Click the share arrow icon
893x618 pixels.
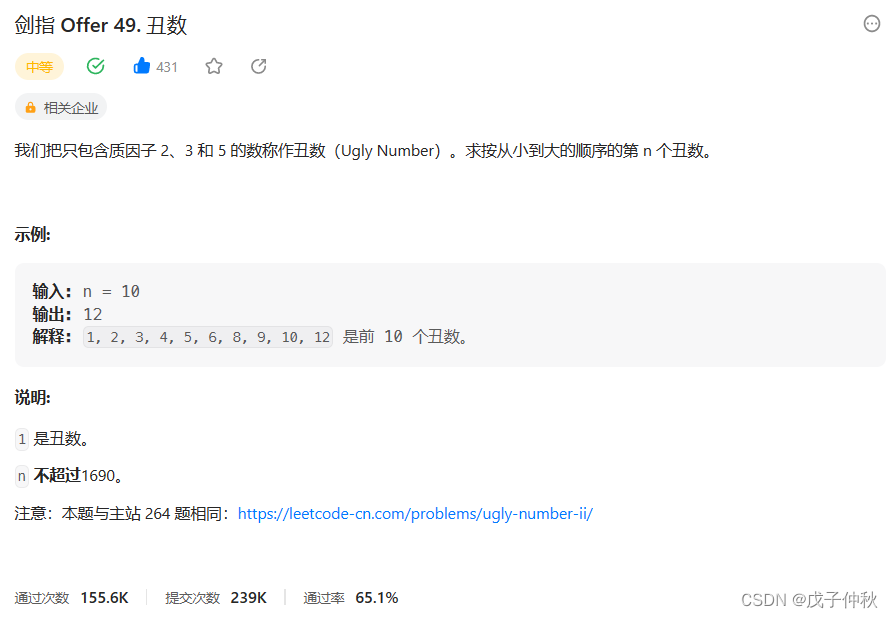259,66
